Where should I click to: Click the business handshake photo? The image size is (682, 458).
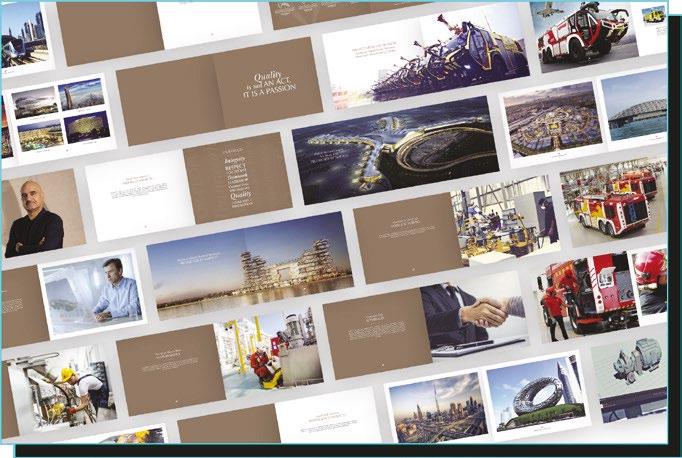click(474, 315)
